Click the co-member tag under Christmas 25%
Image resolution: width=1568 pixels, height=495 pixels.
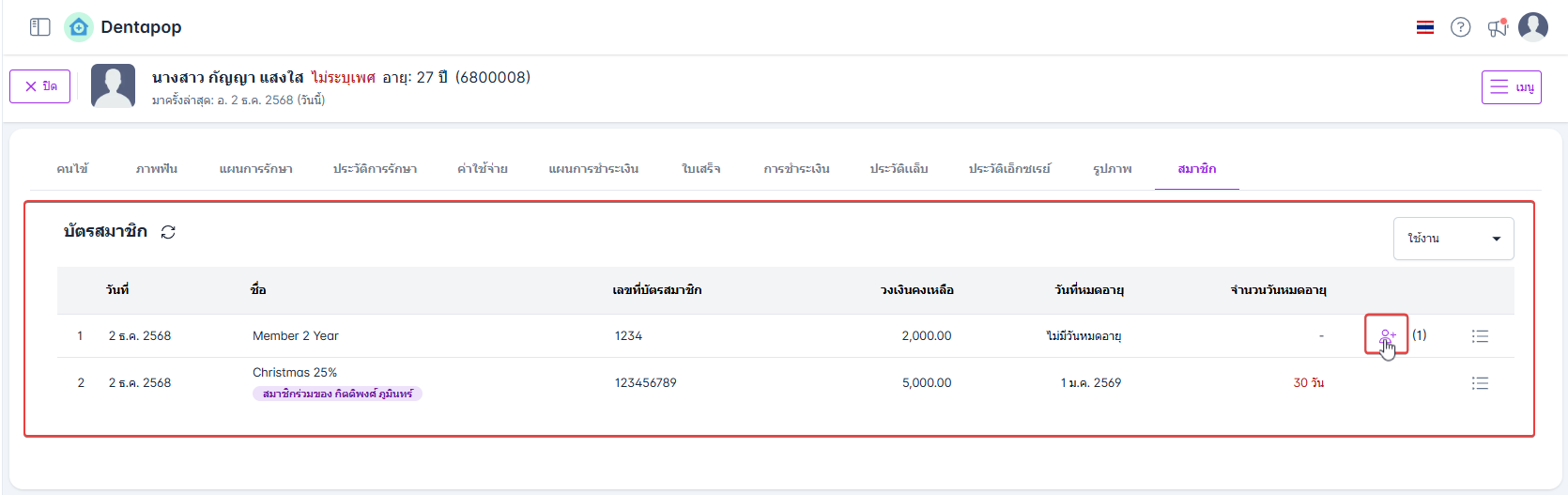click(337, 394)
